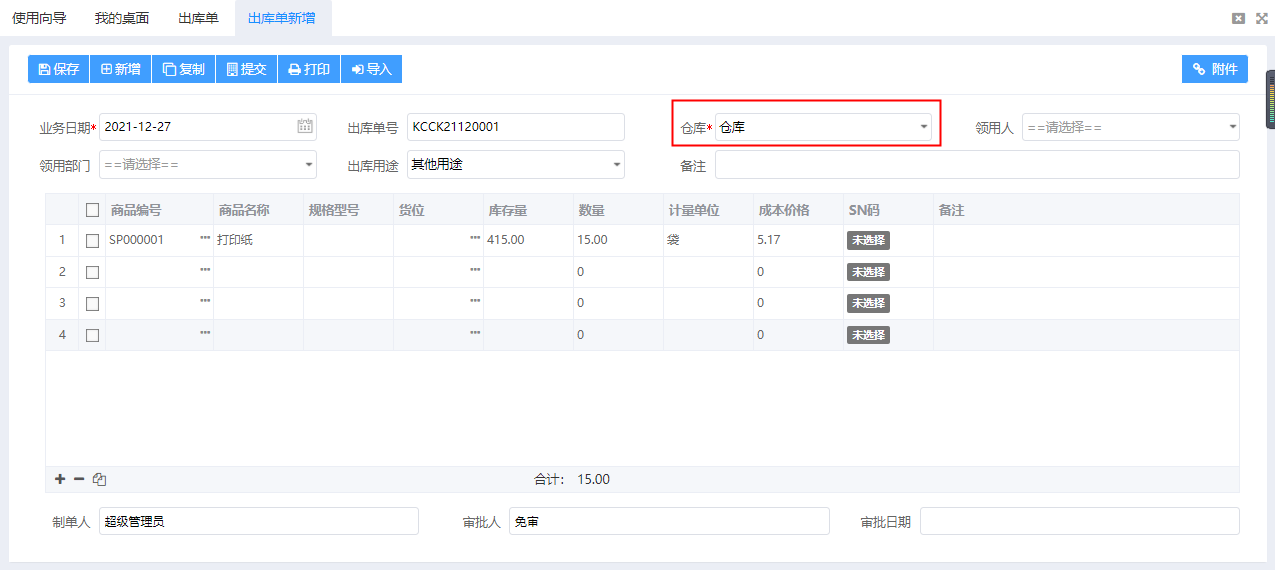Open the 领用人 dropdown

pyautogui.click(x=1130, y=127)
